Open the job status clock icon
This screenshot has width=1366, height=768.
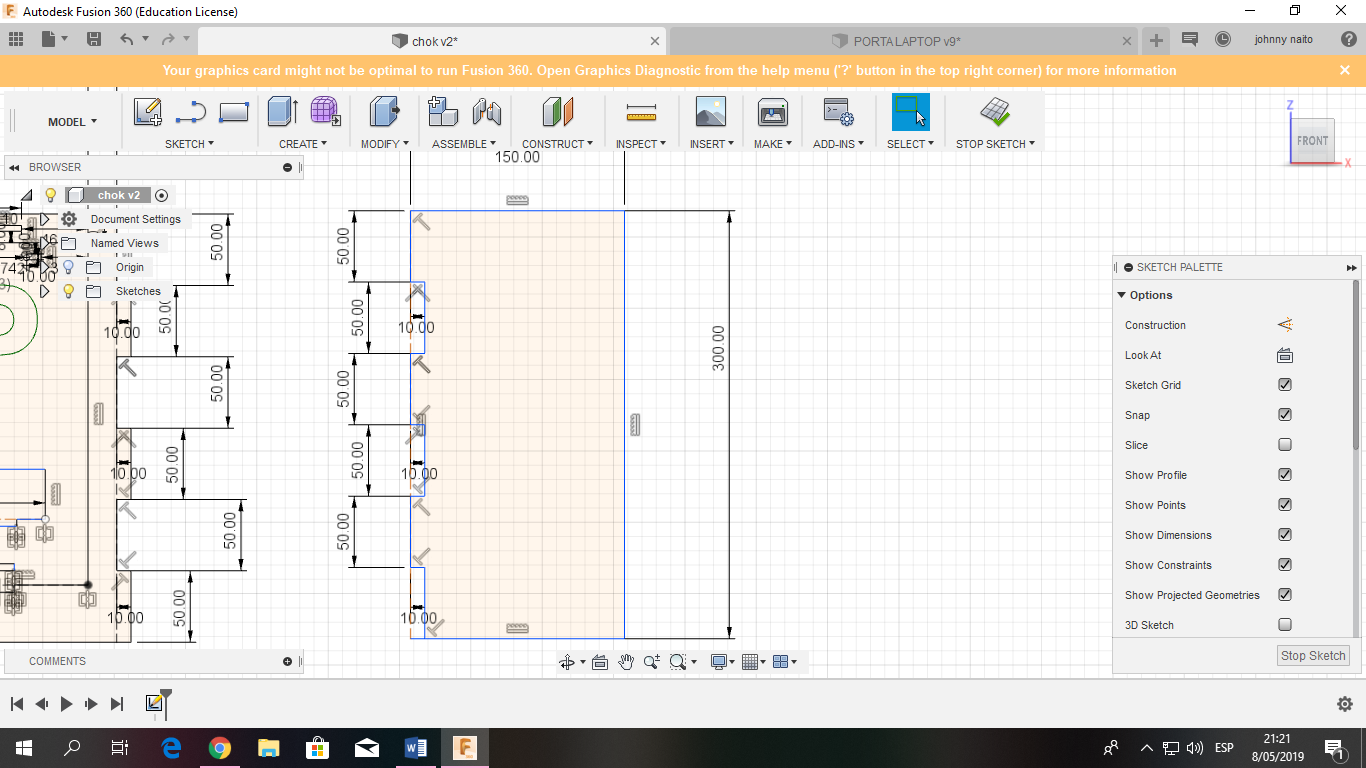coord(1223,40)
